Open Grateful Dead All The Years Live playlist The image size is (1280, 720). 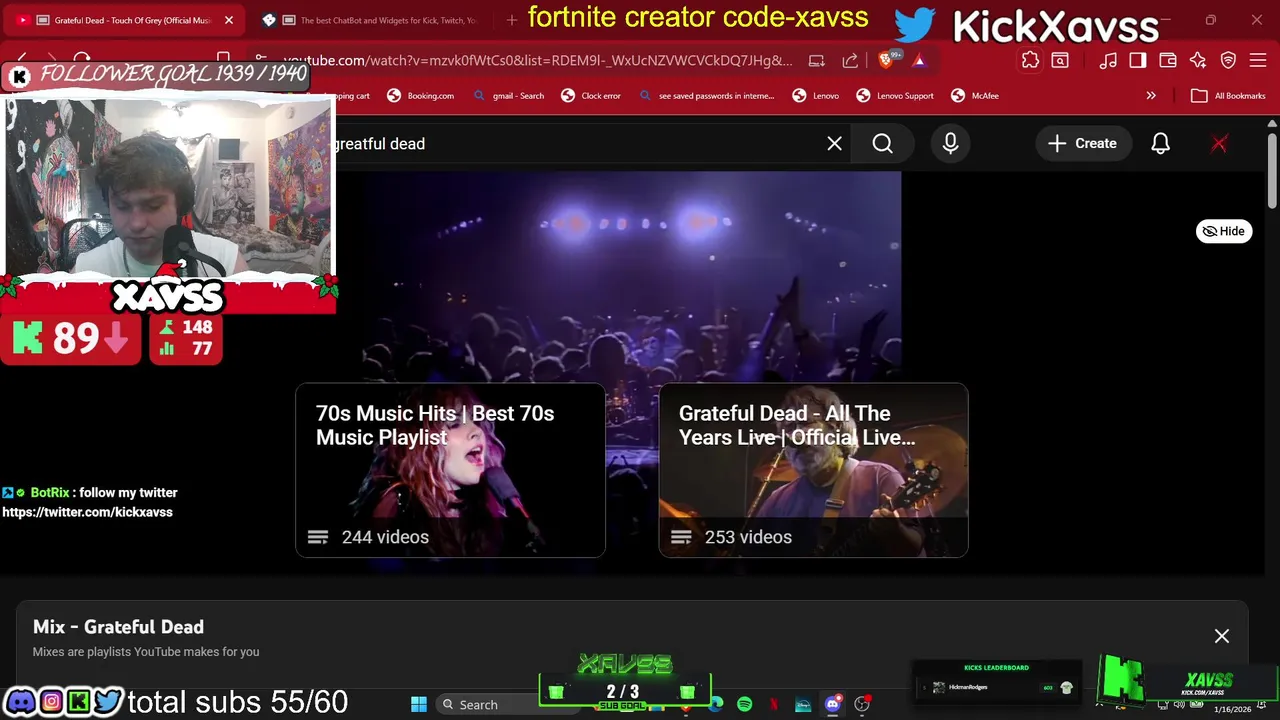point(813,470)
